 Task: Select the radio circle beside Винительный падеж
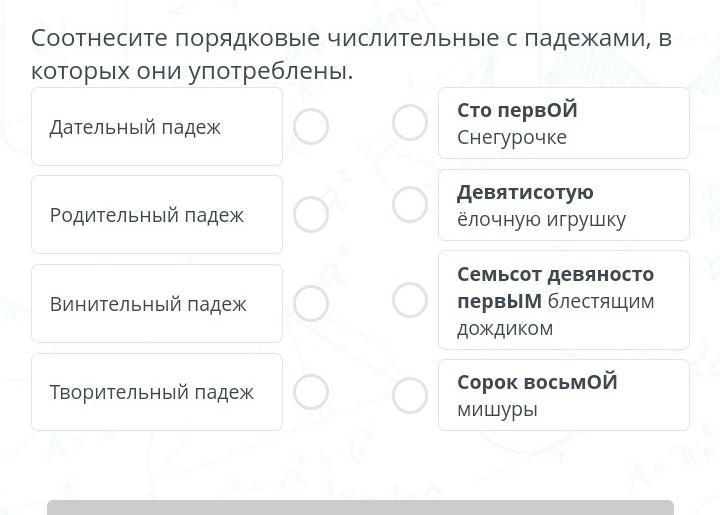311,303
